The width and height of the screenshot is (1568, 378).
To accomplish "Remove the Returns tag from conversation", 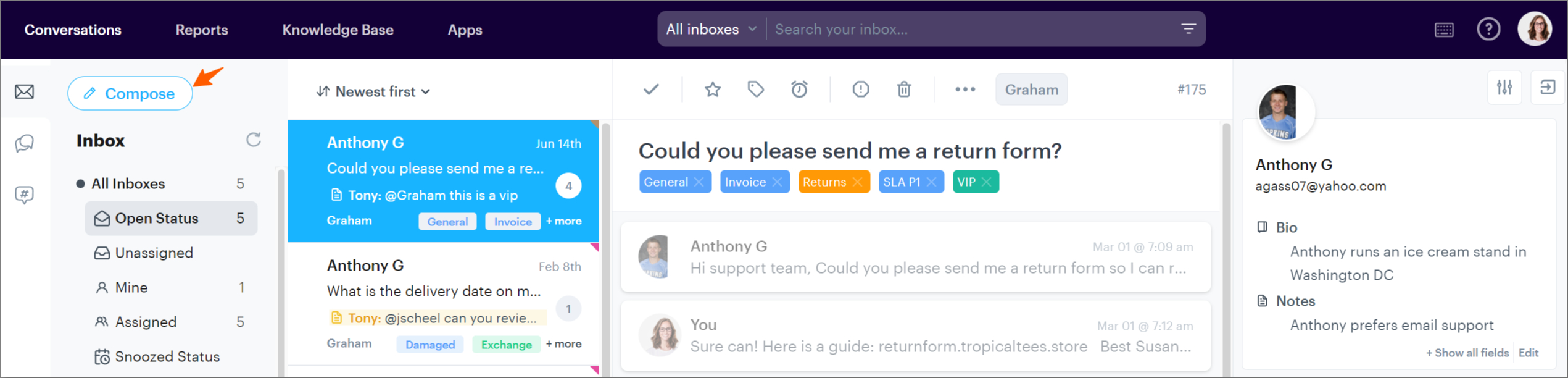I will [857, 182].
